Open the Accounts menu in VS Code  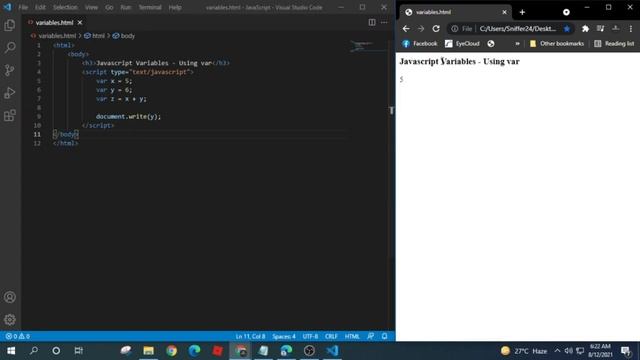click(10, 297)
